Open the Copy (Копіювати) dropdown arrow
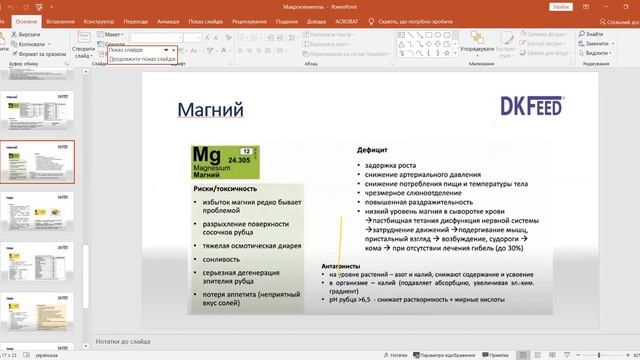The height and width of the screenshot is (360, 640). click(49, 44)
